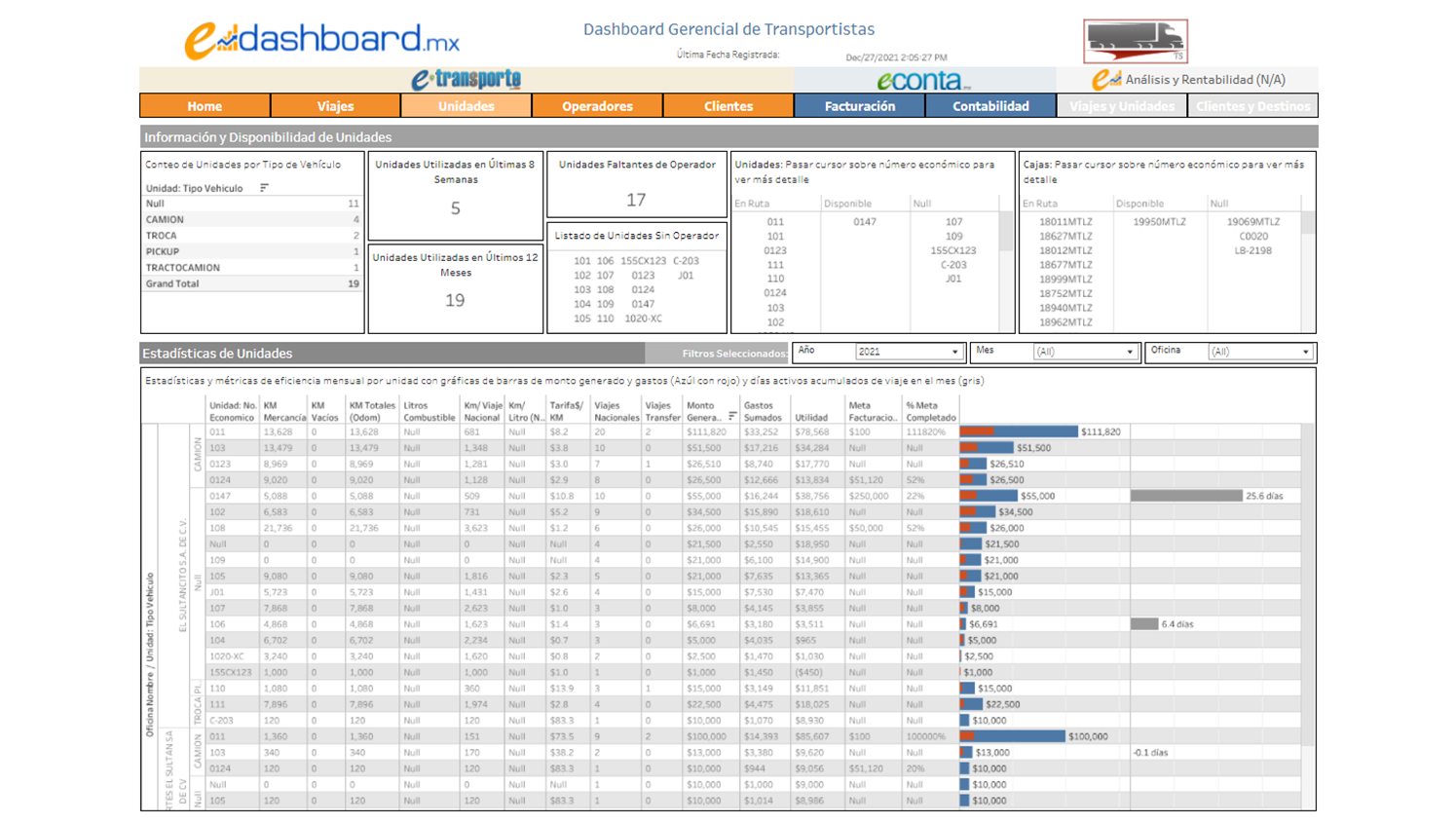Switch to the Facturación tab

coord(859,106)
